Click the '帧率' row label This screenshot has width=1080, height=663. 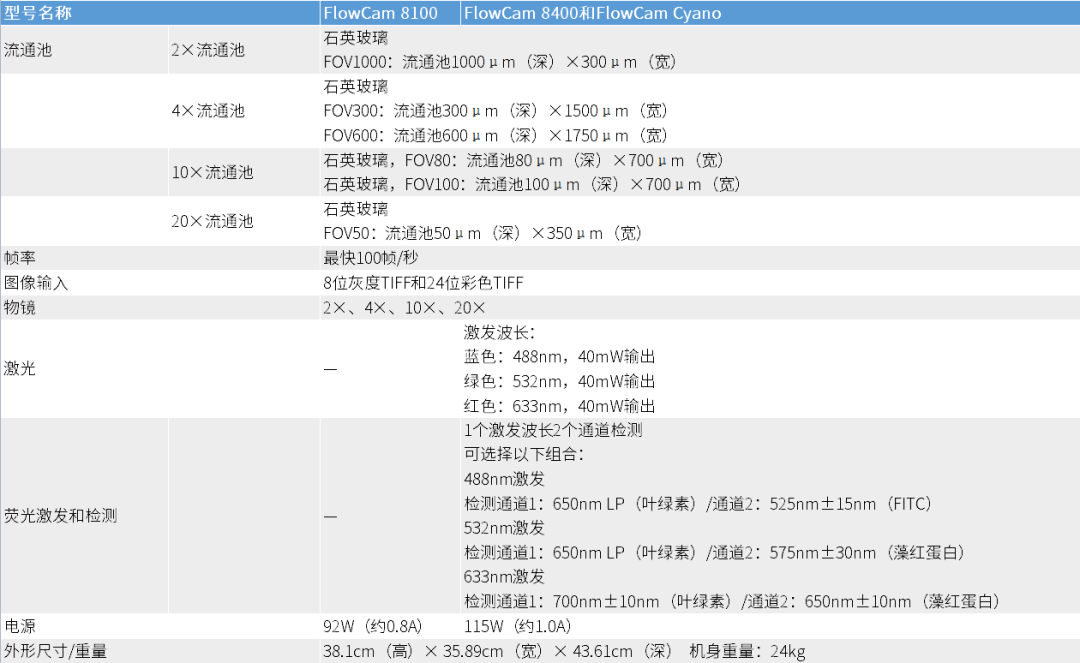[x=19, y=257]
